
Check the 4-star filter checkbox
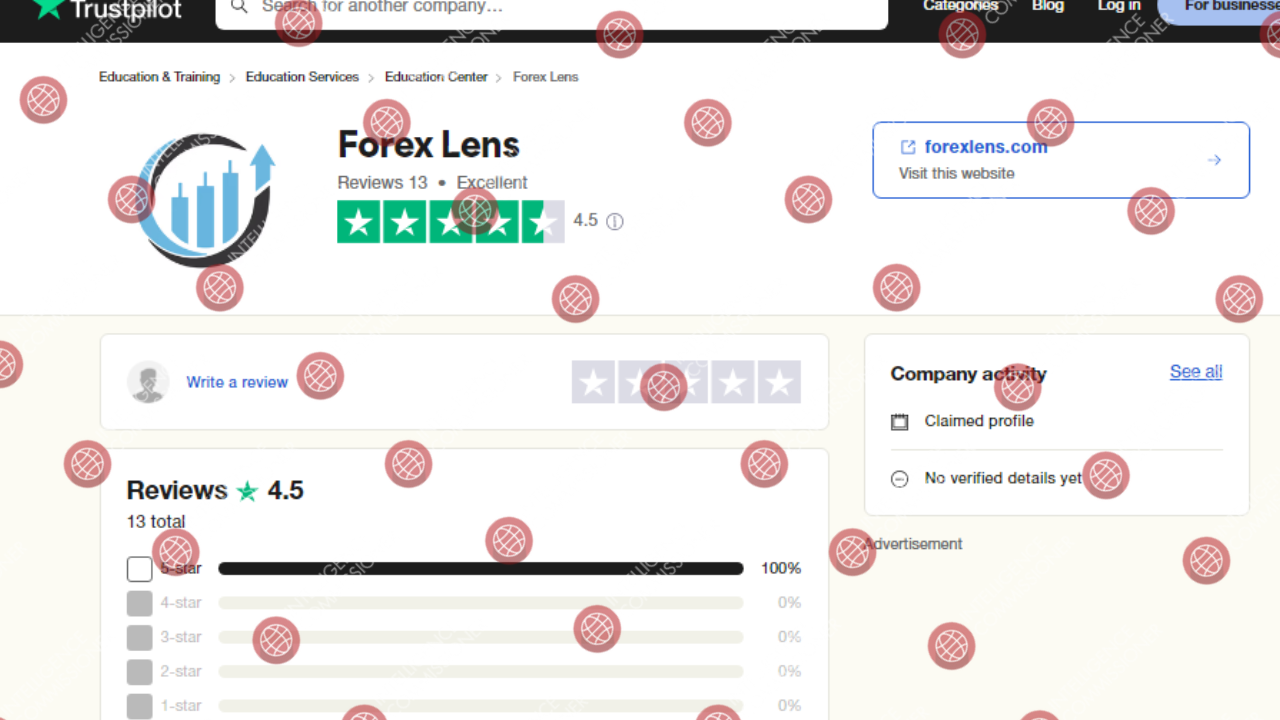pyautogui.click(x=140, y=603)
